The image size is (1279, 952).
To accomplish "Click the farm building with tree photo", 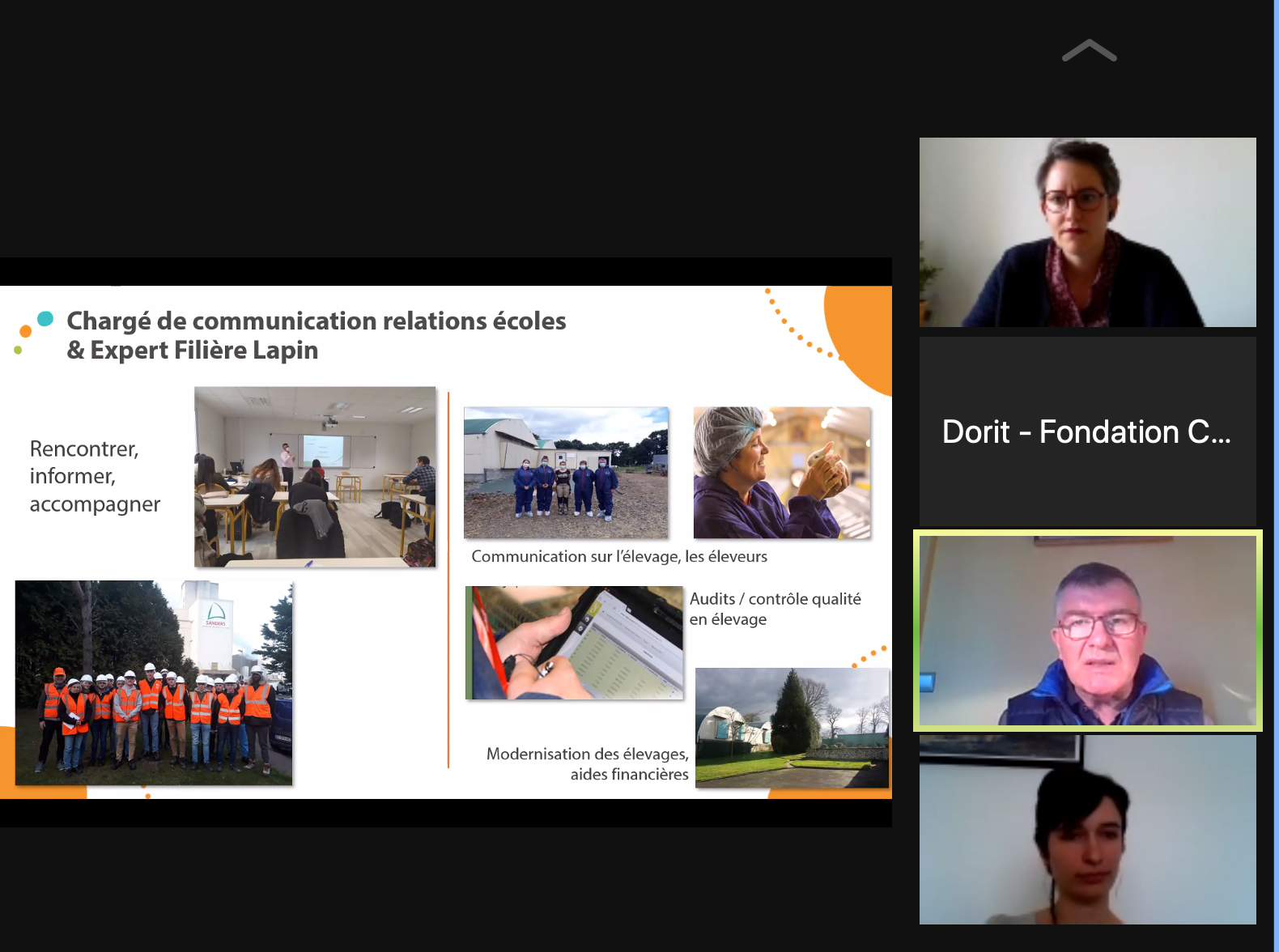I will click(x=792, y=728).
